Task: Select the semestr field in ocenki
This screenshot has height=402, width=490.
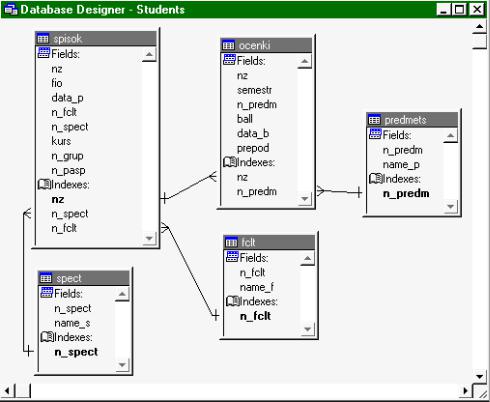Action: 254,90
